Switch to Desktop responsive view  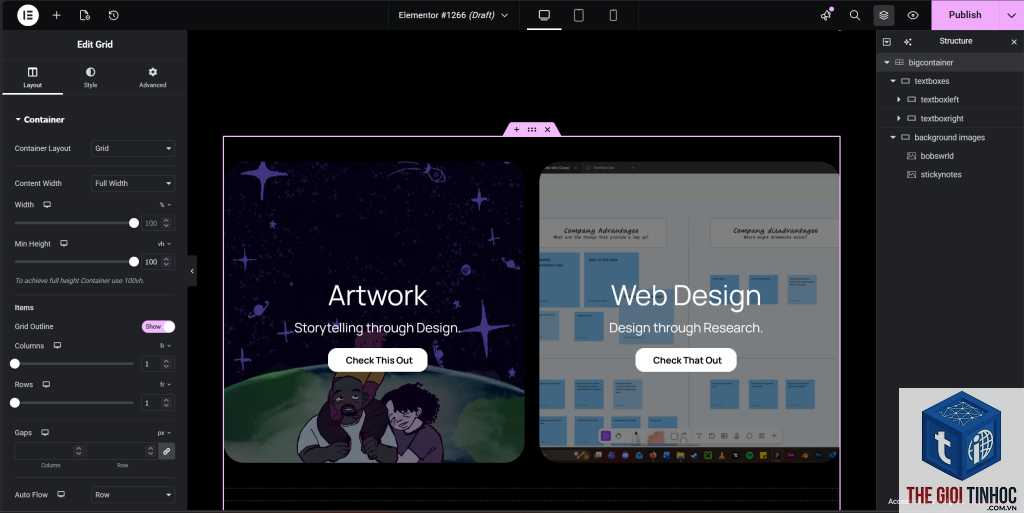tap(544, 15)
